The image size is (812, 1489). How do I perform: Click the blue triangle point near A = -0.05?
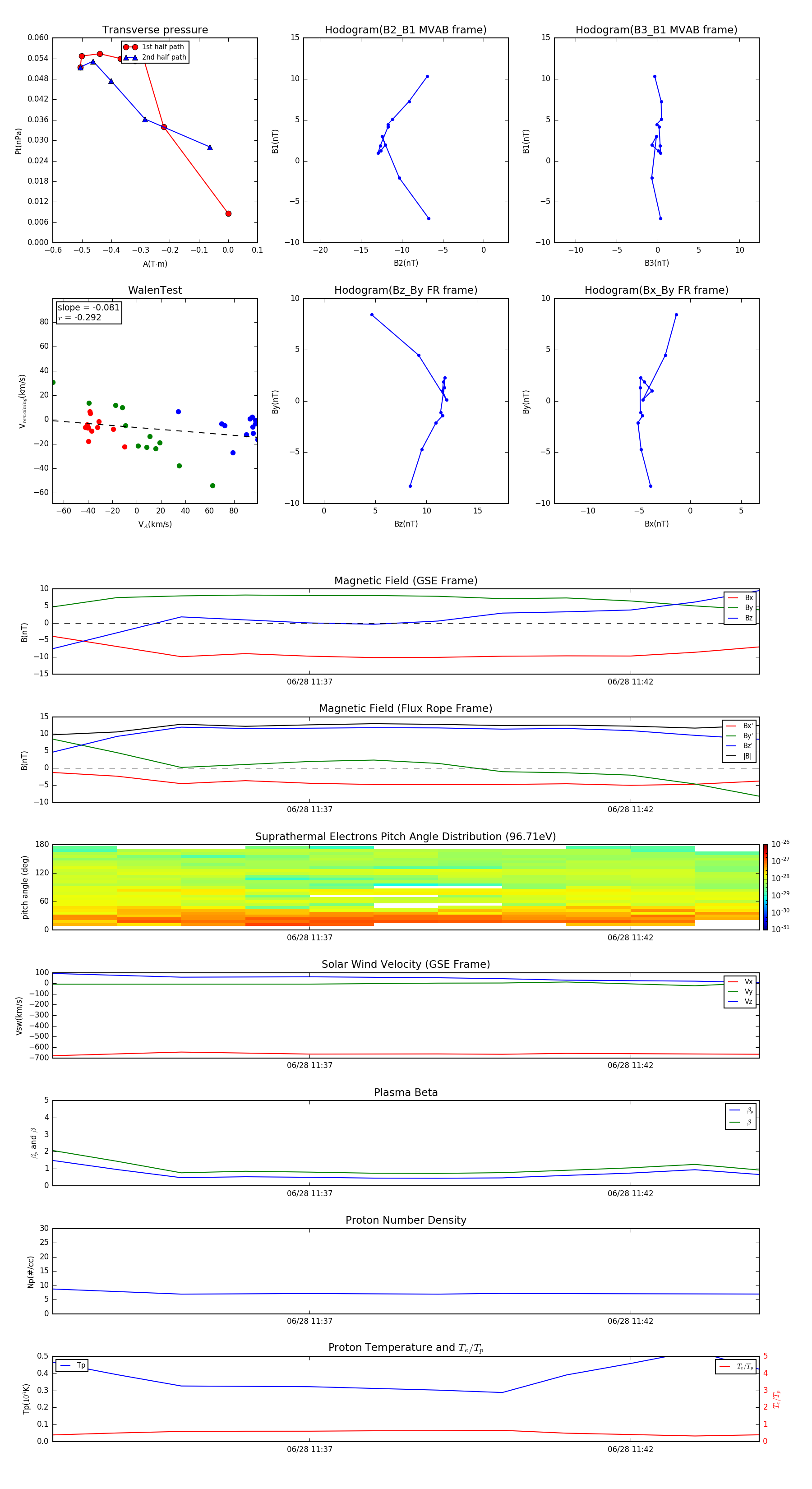210,148
